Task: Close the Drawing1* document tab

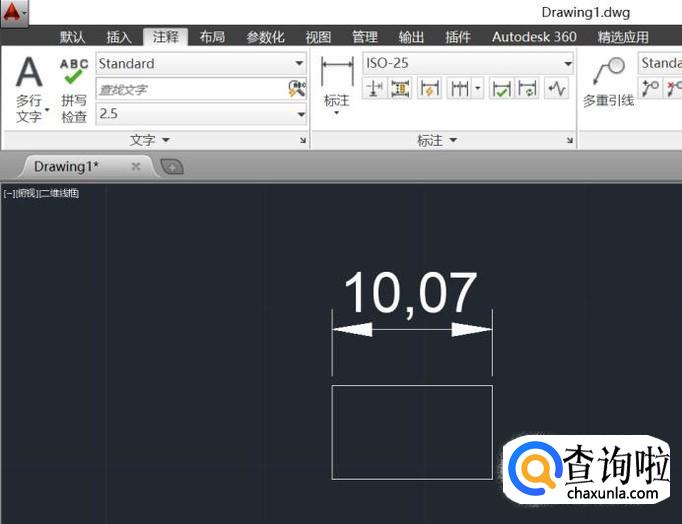Action: tap(136, 166)
